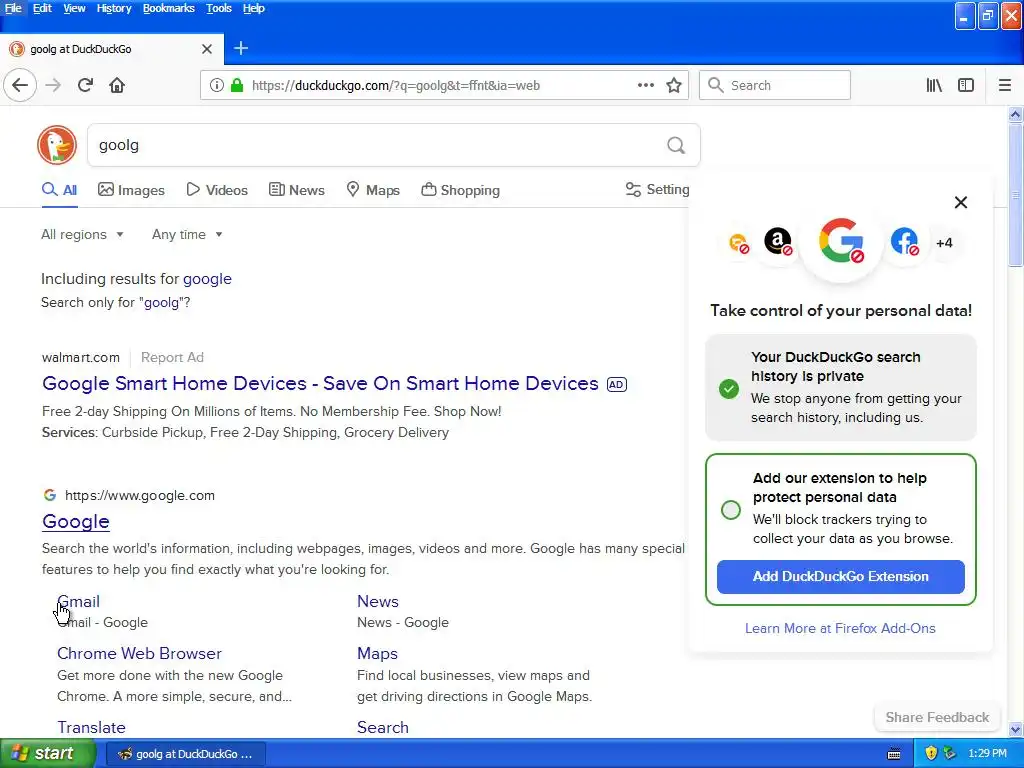Switch to the Images results tab
Viewport: 1024px width, 768px height.
(131, 190)
